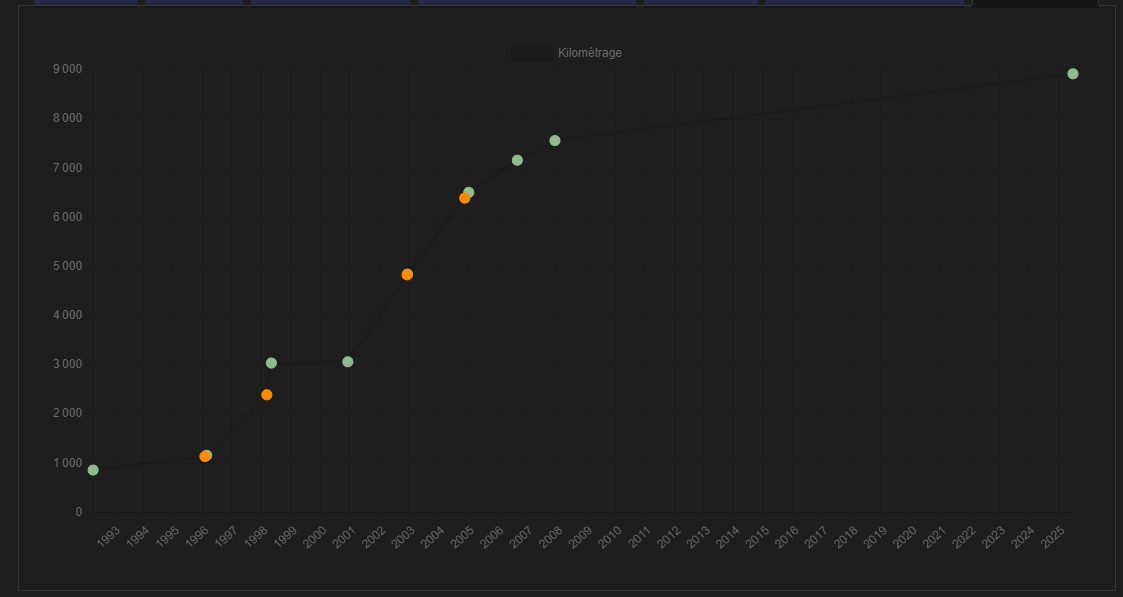The height and width of the screenshot is (597, 1123).
Task: Click the orange data point near 1998
Action: [267, 395]
